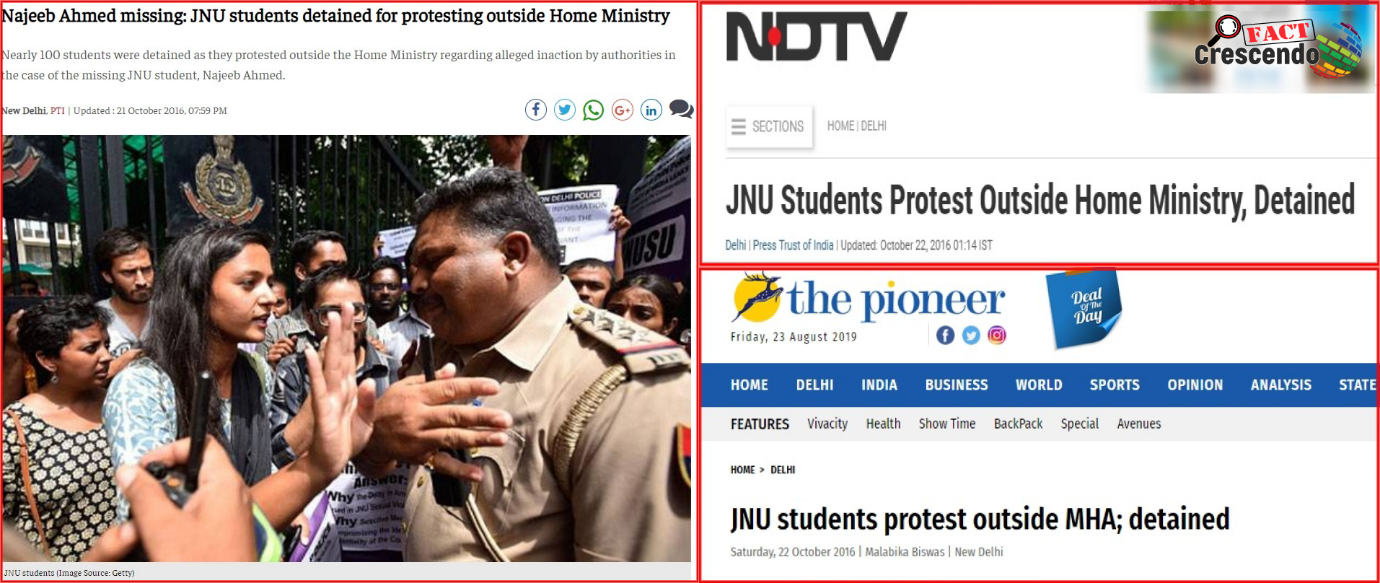Open the BackPack features link
Viewport: 1380px width, 583px height.
[x=1018, y=424]
